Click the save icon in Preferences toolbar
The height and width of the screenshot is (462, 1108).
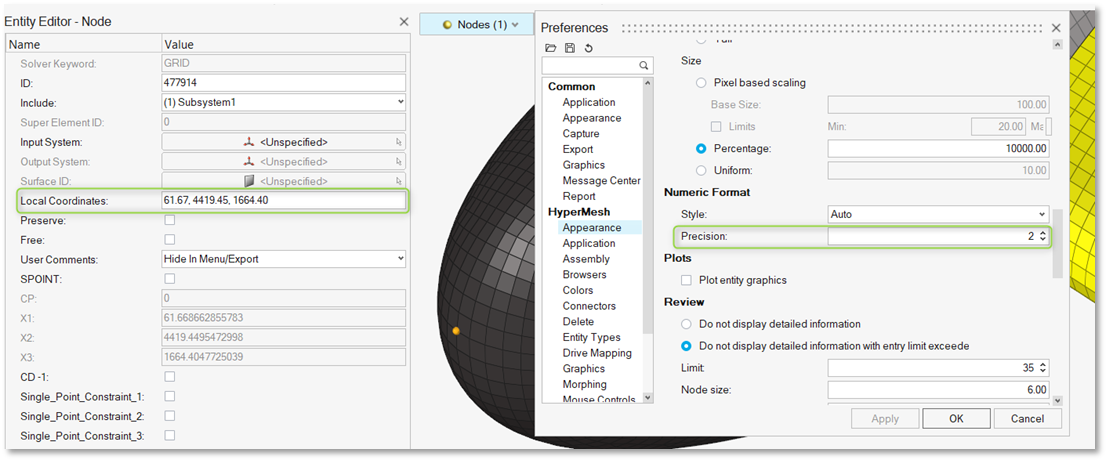pos(569,48)
